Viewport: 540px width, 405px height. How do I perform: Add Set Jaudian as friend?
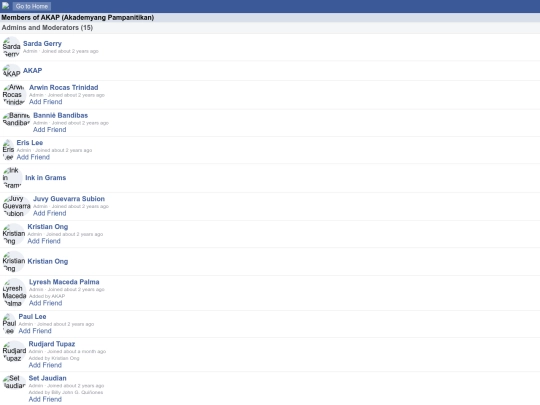pyautogui.click(x=45, y=399)
